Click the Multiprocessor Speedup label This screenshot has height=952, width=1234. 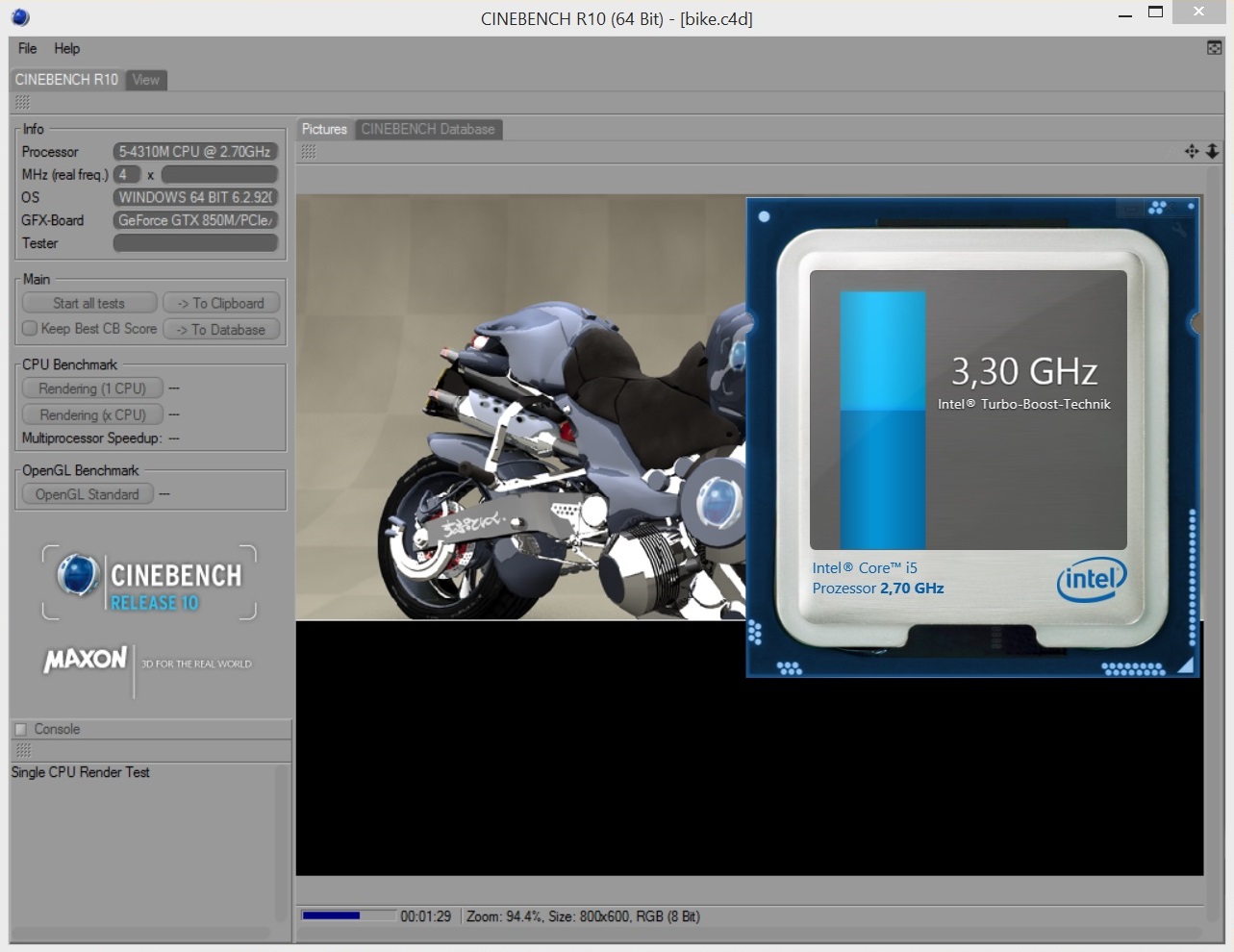(91, 438)
